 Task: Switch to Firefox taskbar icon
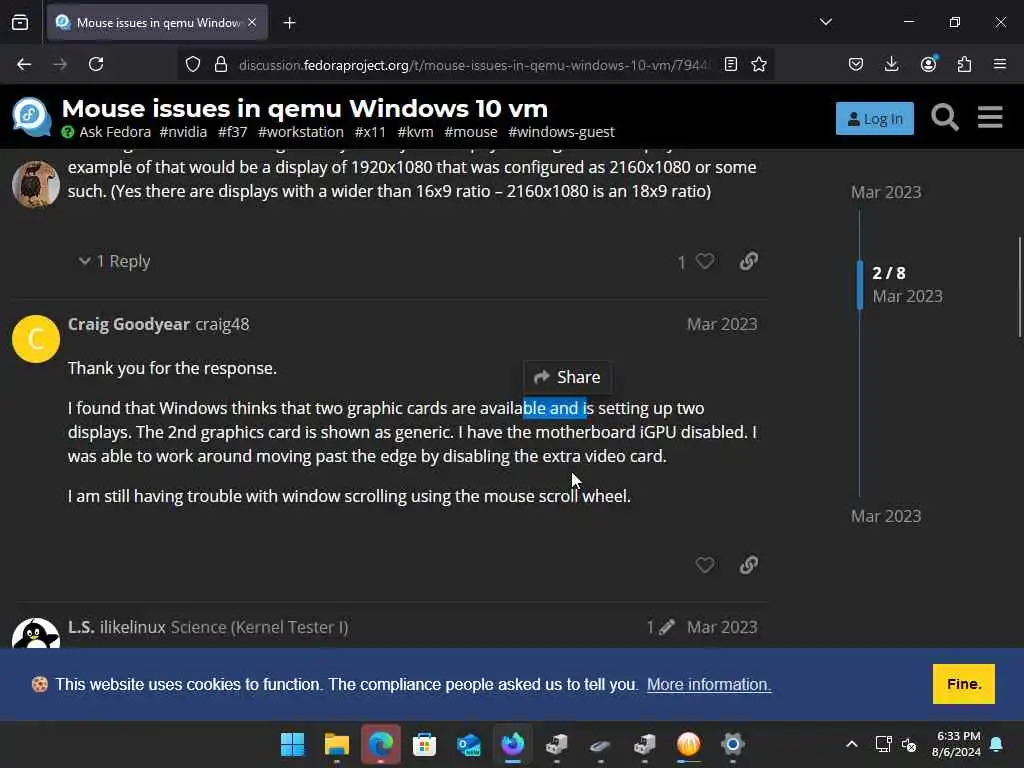513,744
